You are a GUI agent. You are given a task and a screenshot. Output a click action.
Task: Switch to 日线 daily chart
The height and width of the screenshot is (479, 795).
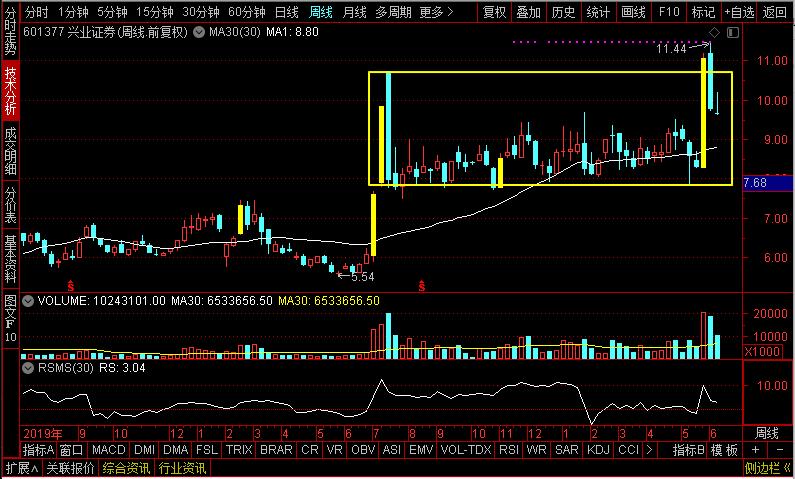pos(287,12)
